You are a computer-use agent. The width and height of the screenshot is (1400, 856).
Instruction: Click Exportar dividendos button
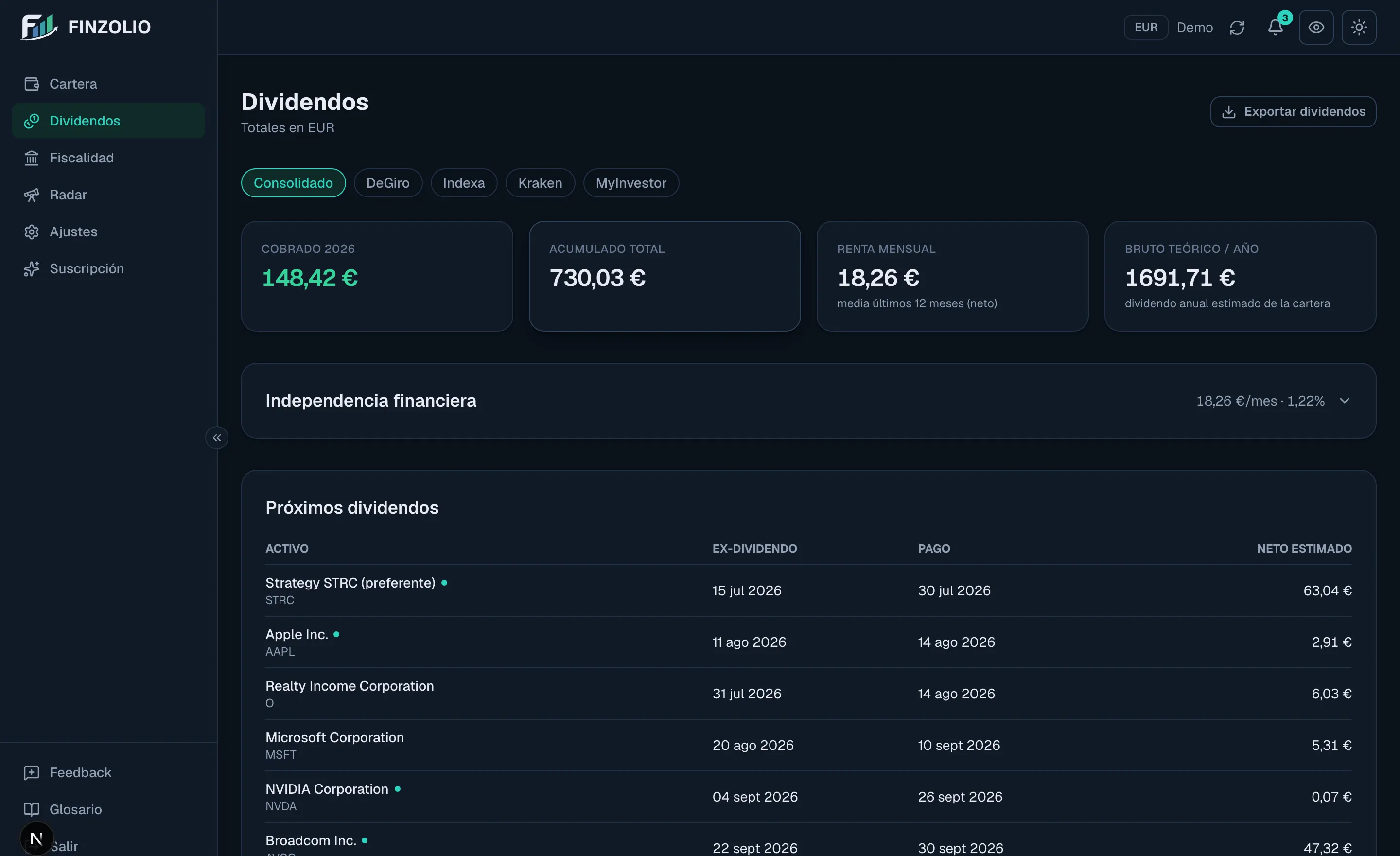point(1293,111)
